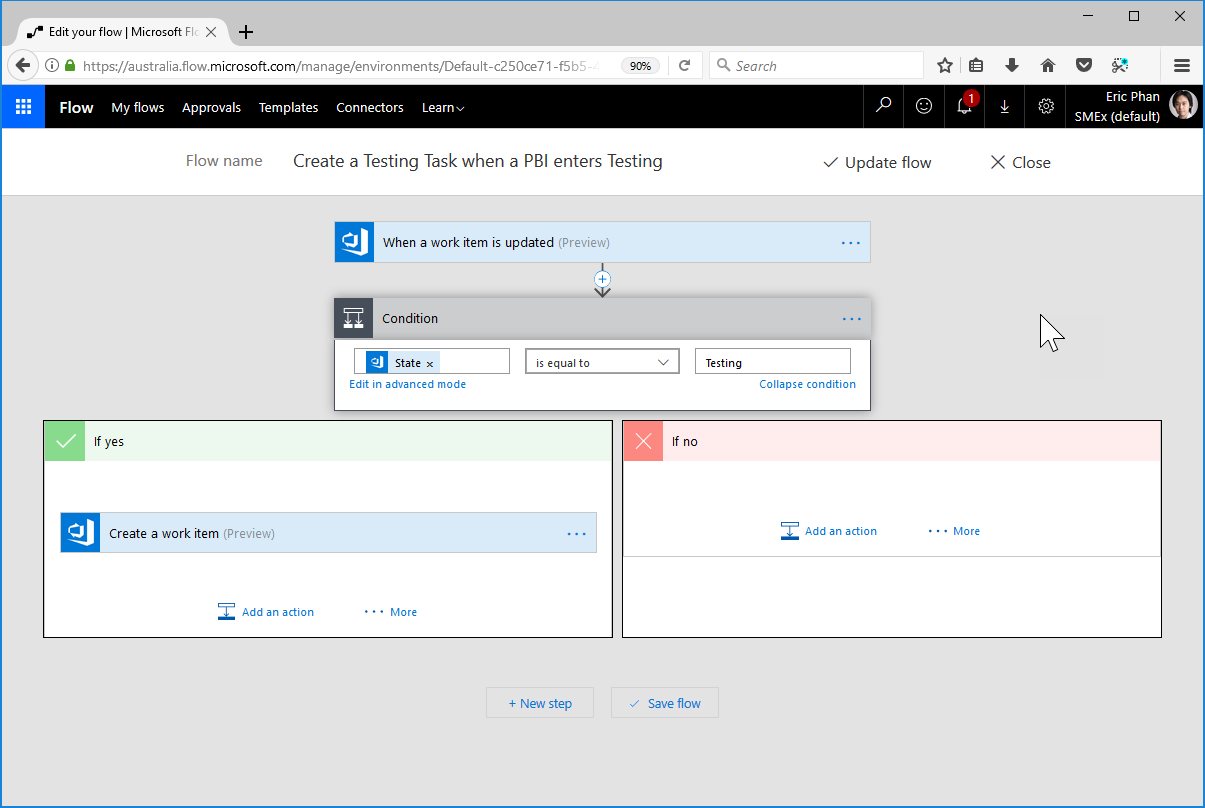
Task: Click the Condition step header
Action: 603,318
